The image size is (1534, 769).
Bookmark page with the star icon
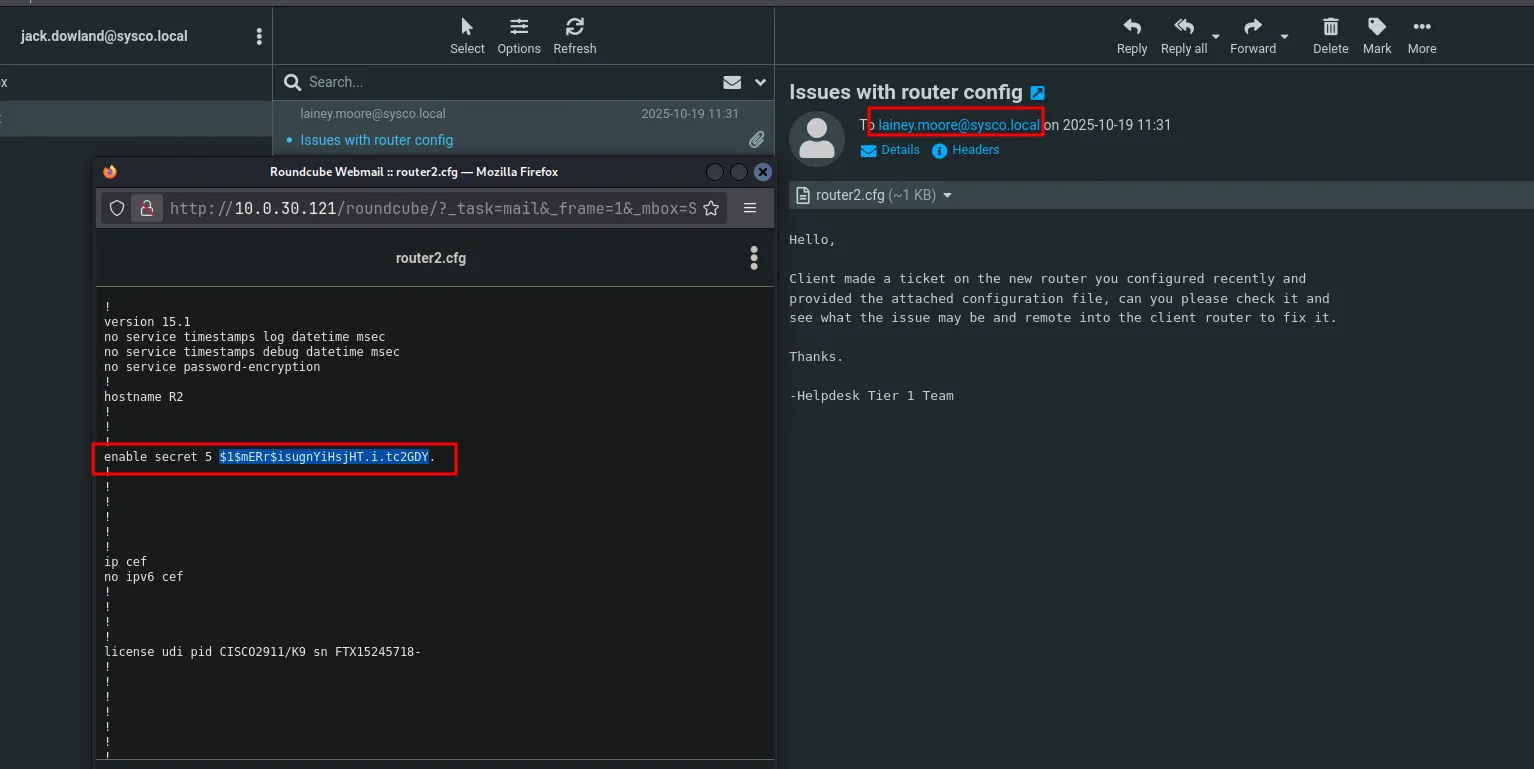711,208
